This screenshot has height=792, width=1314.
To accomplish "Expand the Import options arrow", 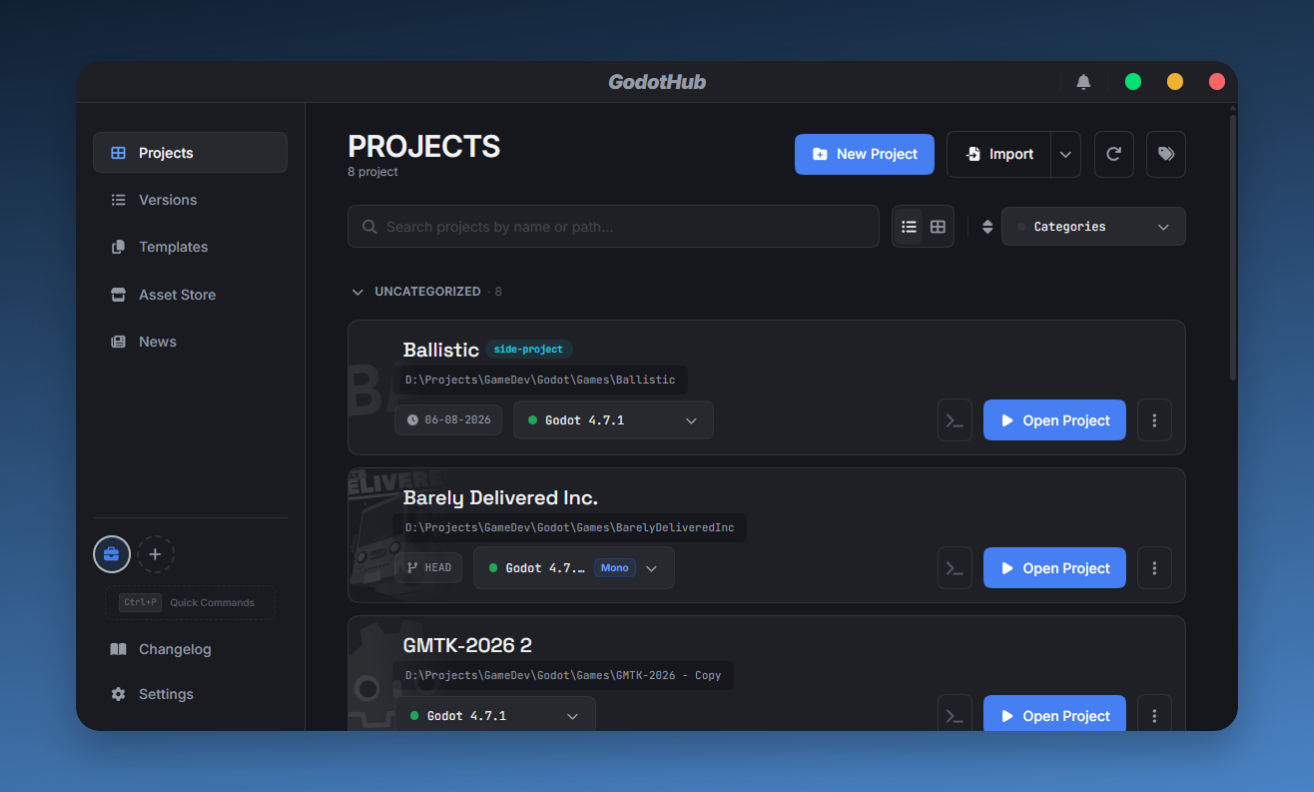I will tap(1066, 154).
